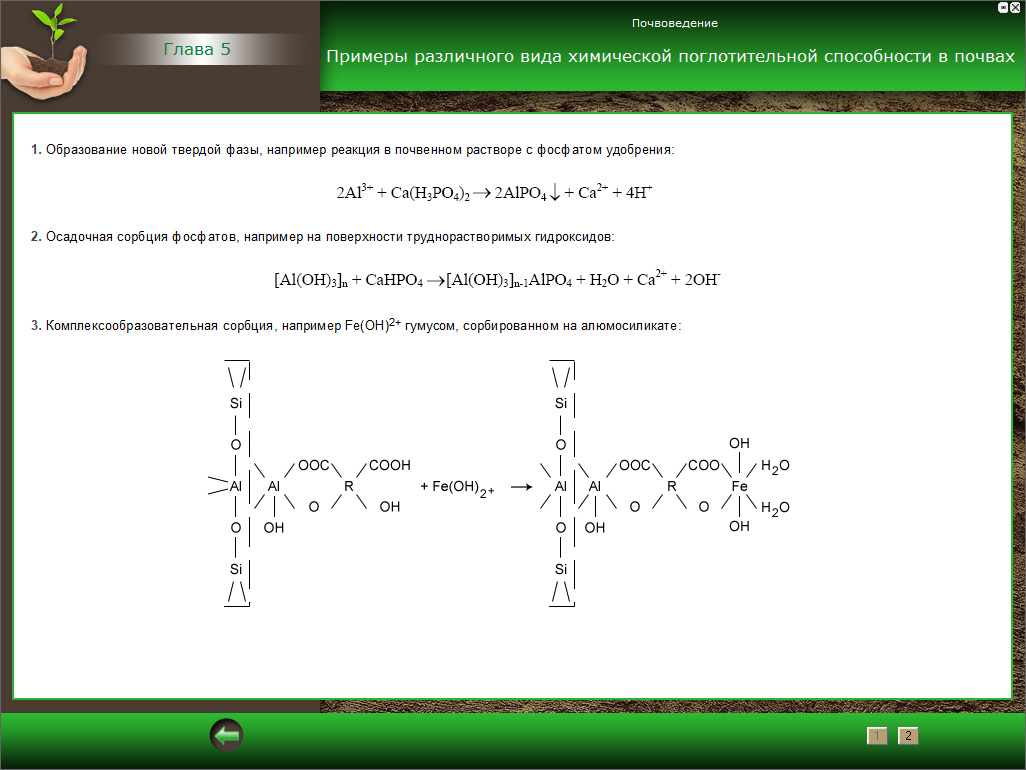Minimize the window with the top-right button
Screen dimensions: 1026x770
[x=1003, y=7]
